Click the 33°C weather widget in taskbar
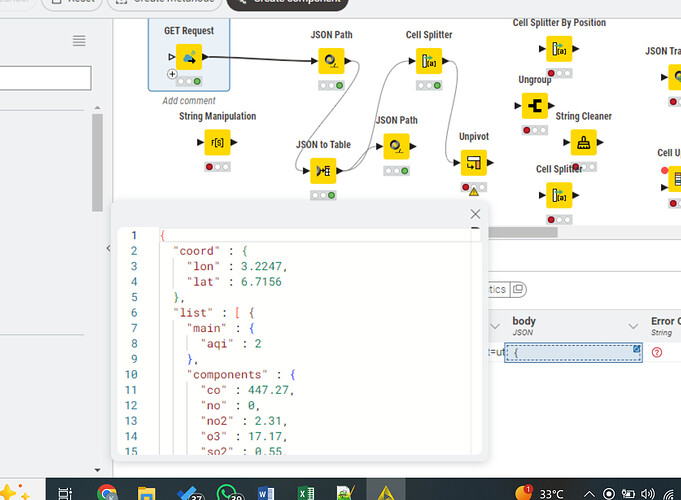This screenshot has height=500, width=681. point(539,494)
